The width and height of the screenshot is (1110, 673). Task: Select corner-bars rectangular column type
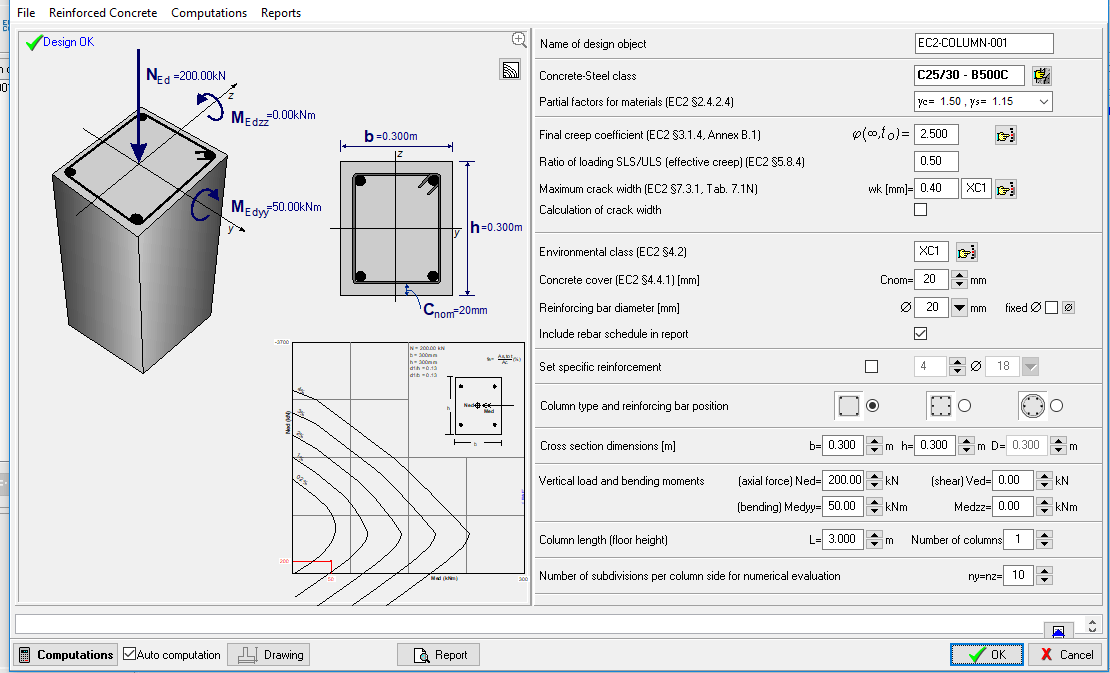click(873, 405)
